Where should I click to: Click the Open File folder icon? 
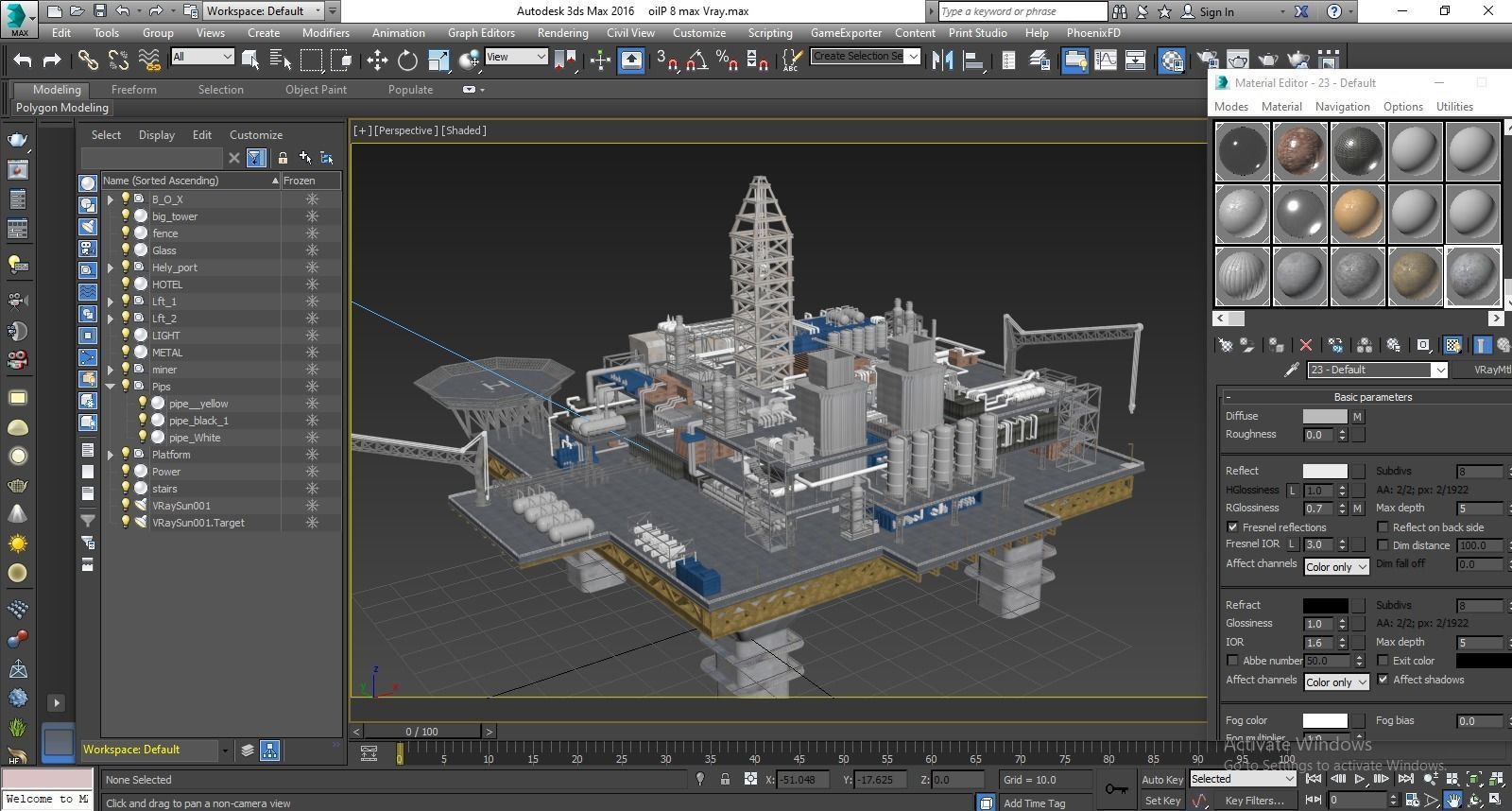coord(77,11)
